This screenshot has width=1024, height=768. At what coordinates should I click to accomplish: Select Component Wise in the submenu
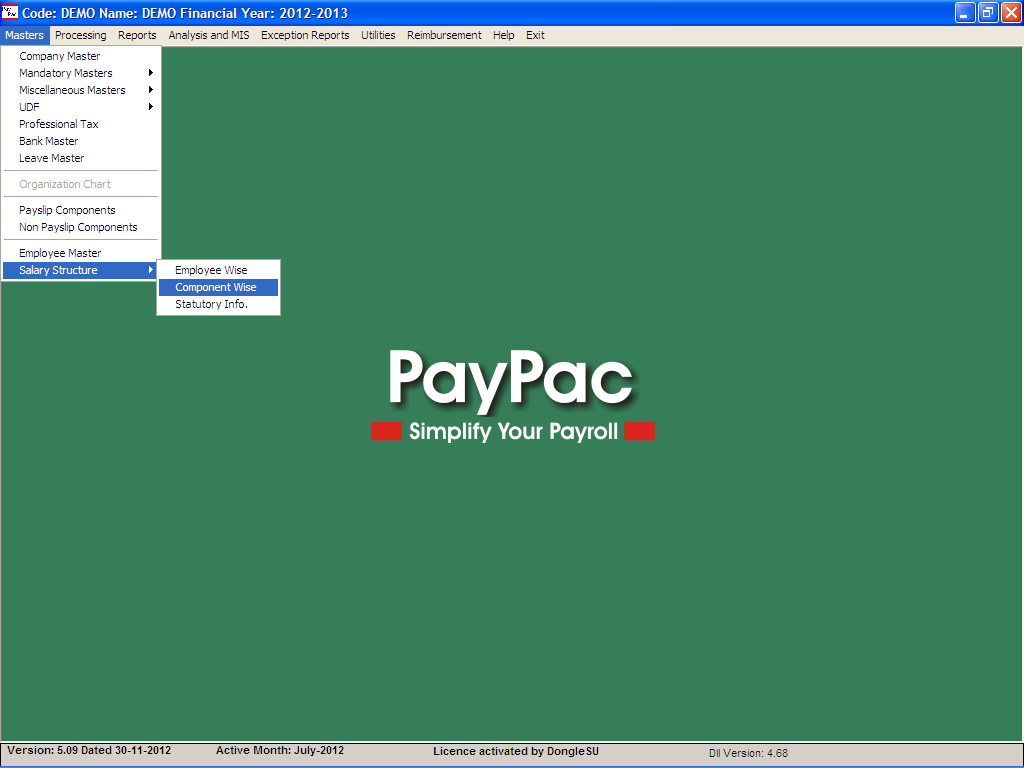pos(218,287)
